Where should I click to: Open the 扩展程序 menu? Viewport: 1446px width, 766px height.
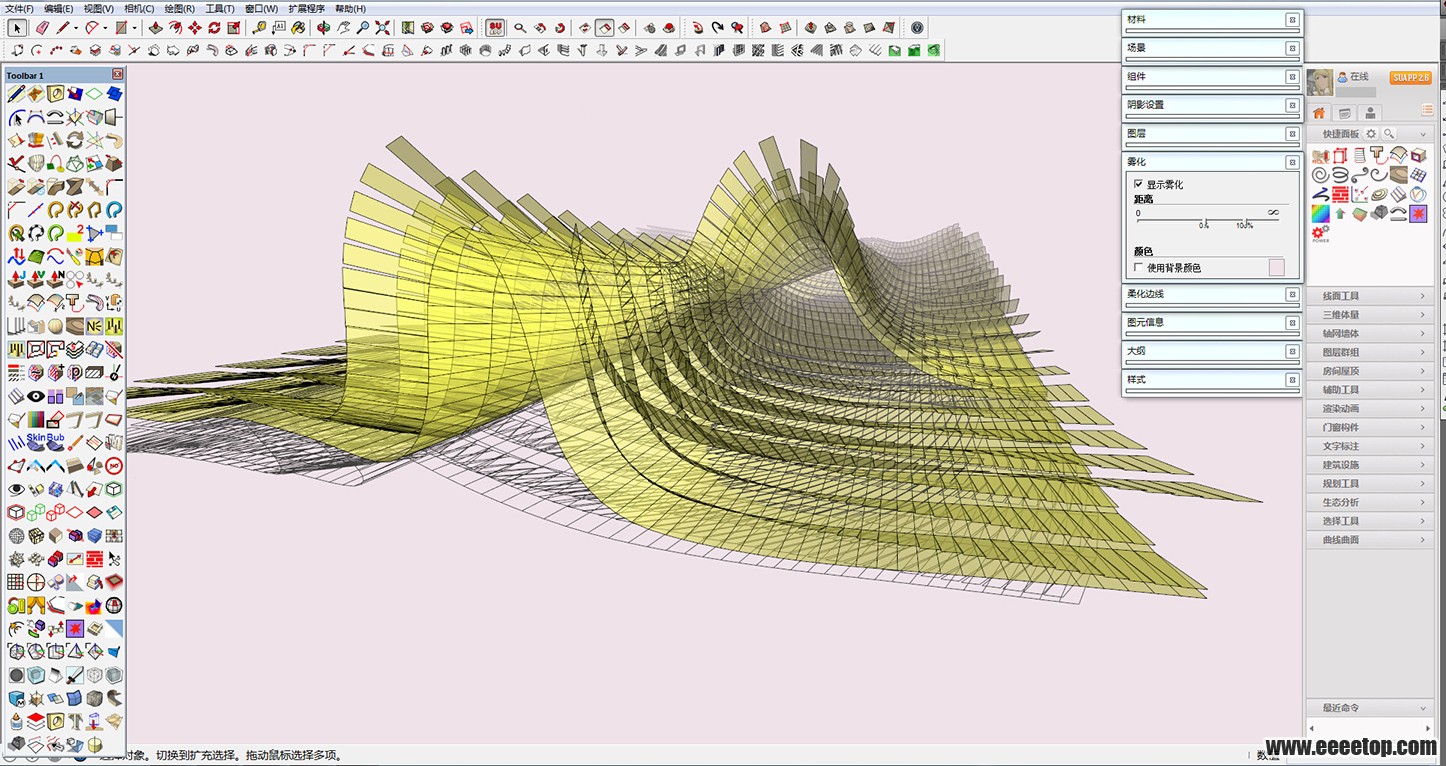(307, 8)
